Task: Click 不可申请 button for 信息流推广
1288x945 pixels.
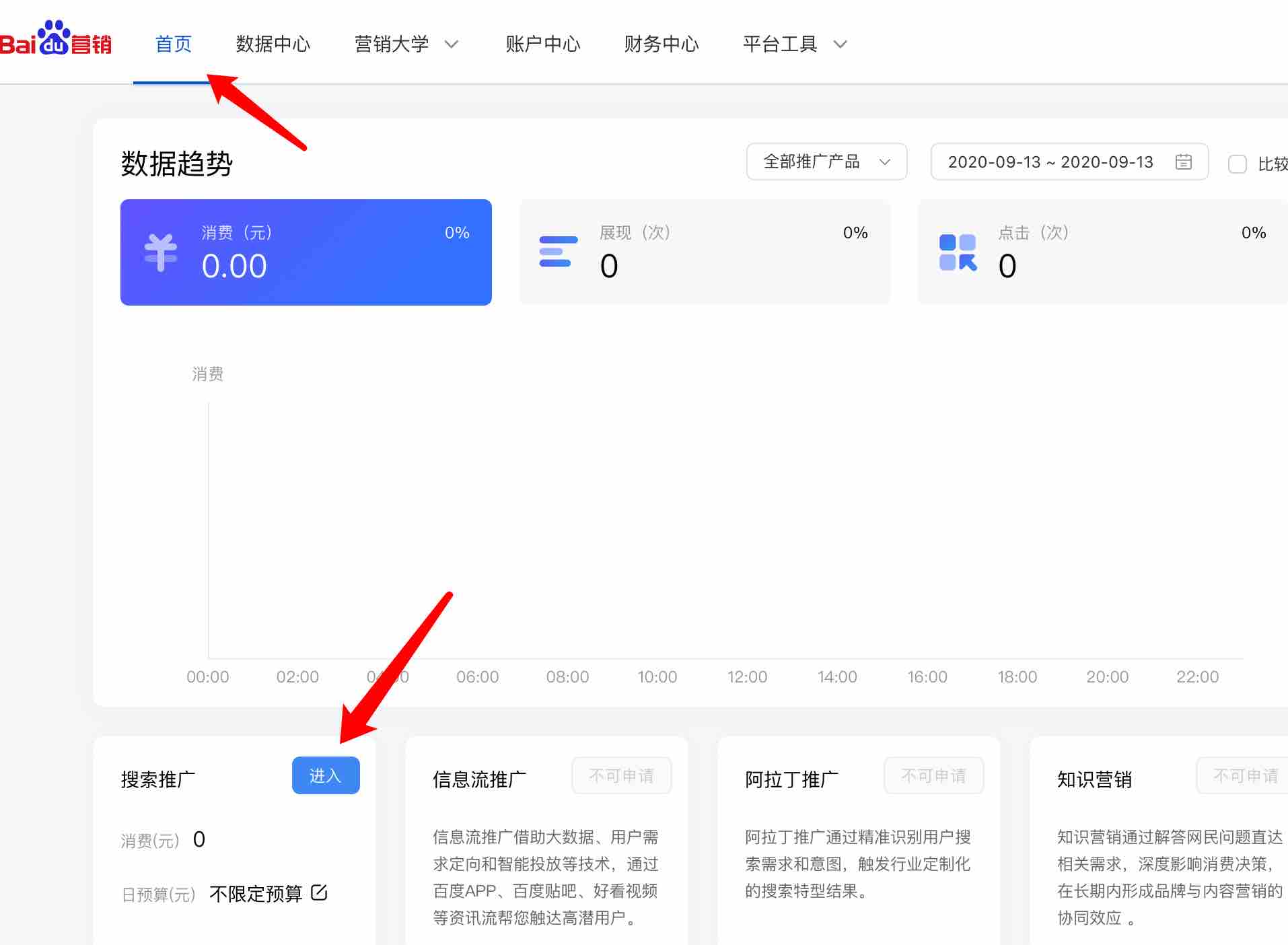Action: pos(621,776)
